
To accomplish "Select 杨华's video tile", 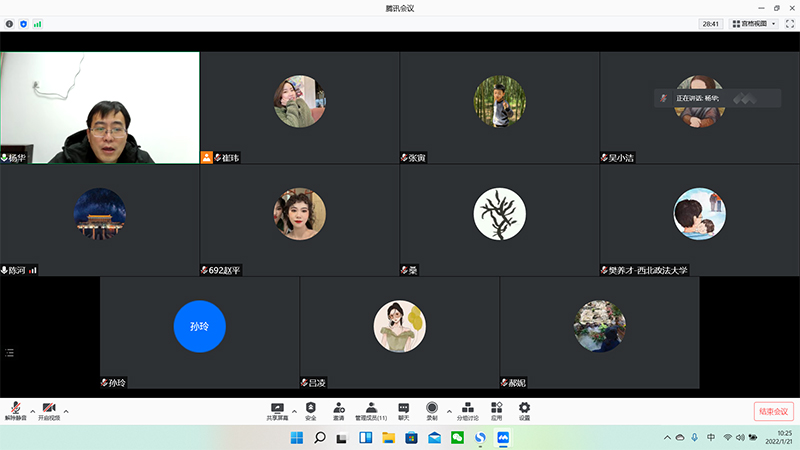I will pyautogui.click(x=100, y=107).
